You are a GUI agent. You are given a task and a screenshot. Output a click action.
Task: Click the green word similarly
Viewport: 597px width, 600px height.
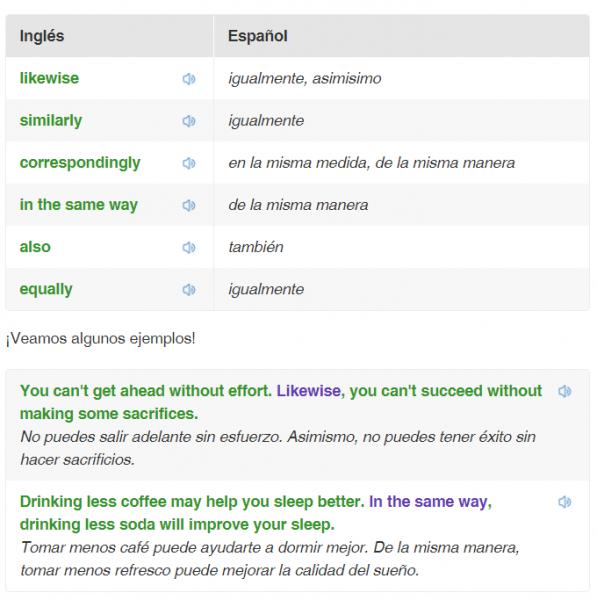coord(51,121)
